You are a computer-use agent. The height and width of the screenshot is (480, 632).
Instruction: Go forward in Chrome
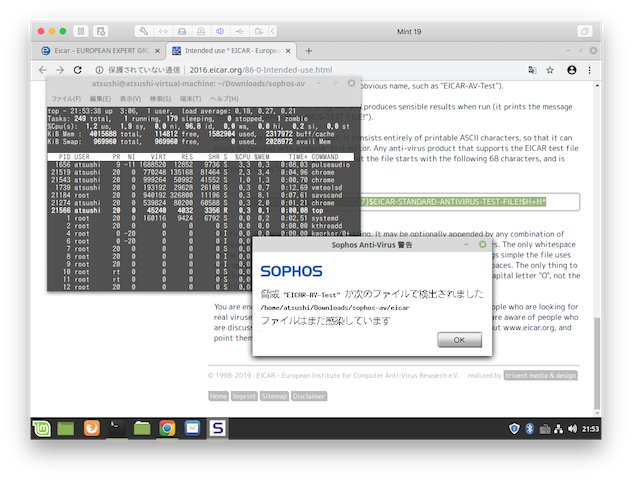(x=60, y=70)
